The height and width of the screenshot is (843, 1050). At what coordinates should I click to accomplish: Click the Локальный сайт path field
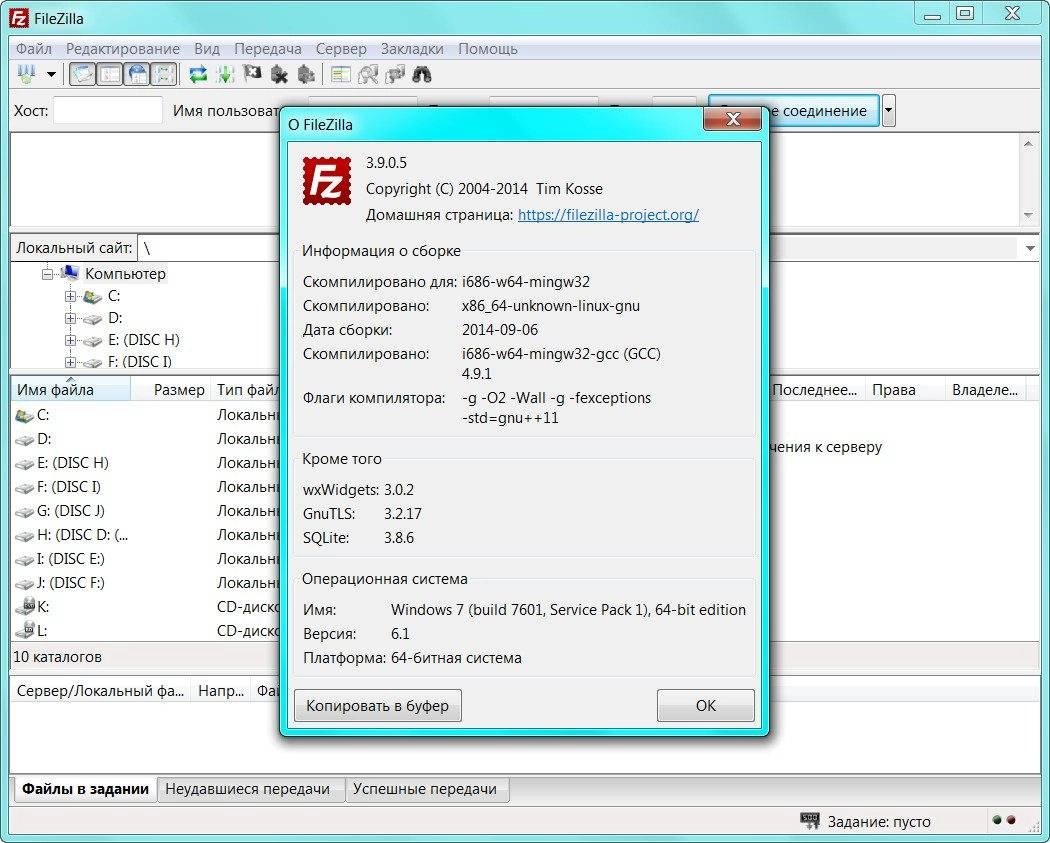point(209,248)
